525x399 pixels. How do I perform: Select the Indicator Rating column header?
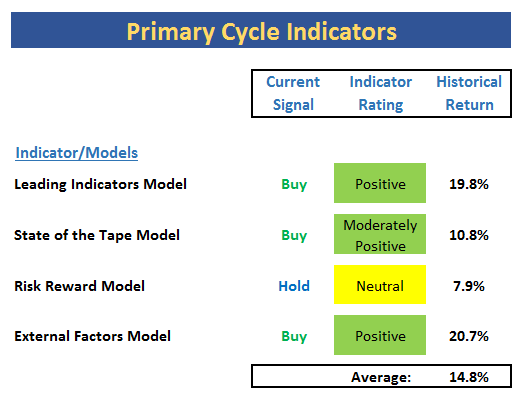pos(381,93)
